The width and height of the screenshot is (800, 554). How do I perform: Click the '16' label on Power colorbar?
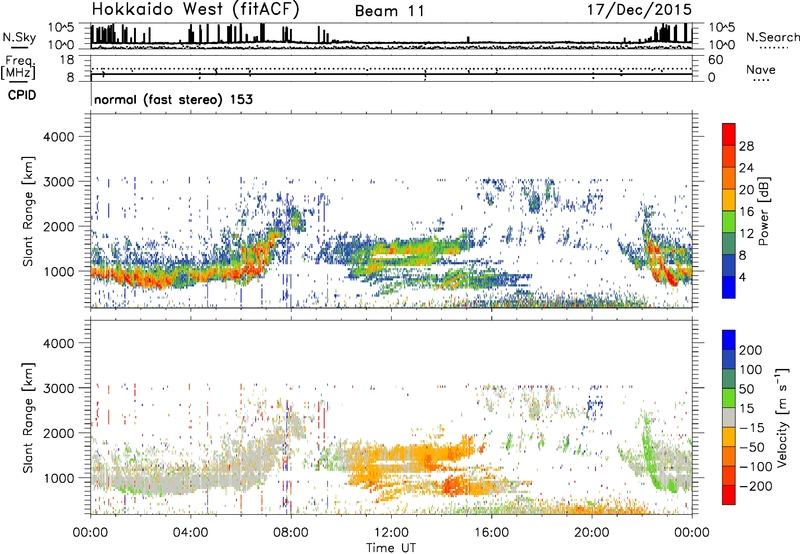tap(746, 212)
